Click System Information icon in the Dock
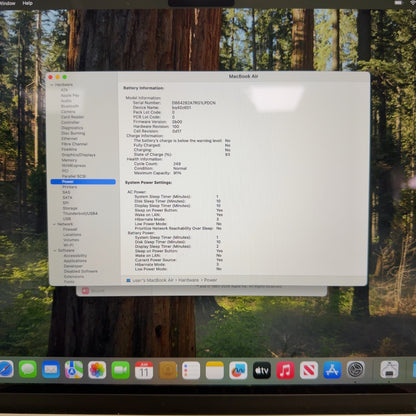416x416 pixels. 389,369
